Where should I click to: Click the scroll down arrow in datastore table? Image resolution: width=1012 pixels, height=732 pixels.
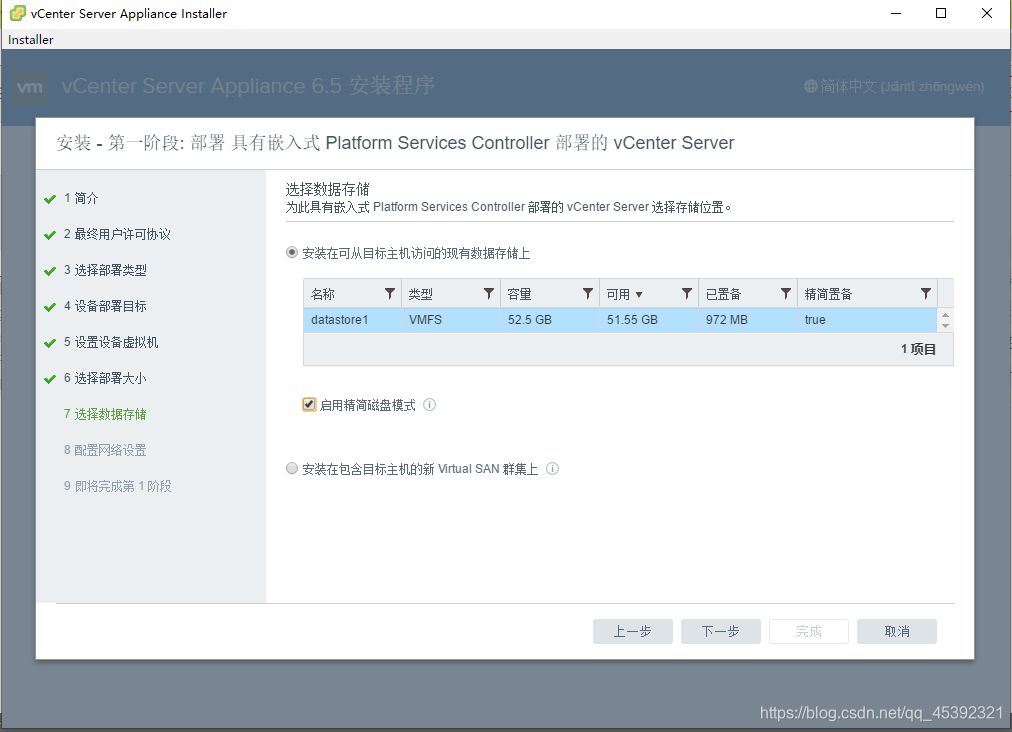click(946, 326)
